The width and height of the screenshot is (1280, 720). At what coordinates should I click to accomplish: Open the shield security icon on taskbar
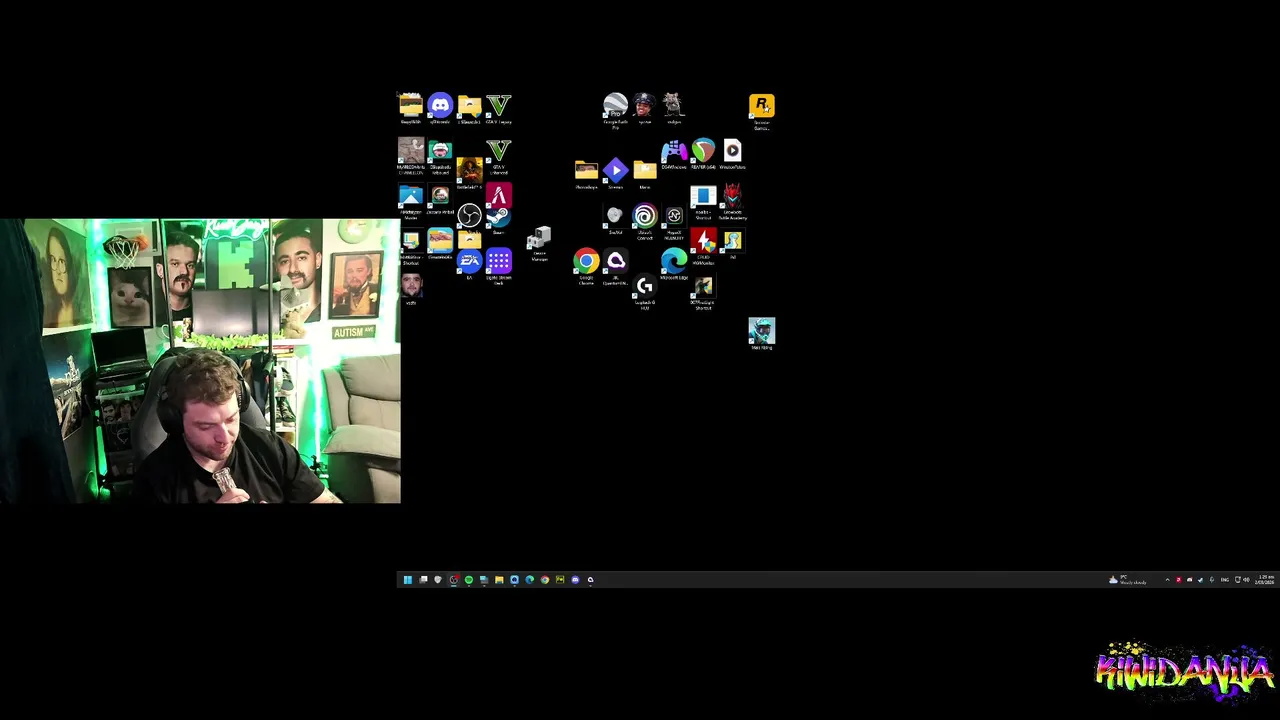438,580
